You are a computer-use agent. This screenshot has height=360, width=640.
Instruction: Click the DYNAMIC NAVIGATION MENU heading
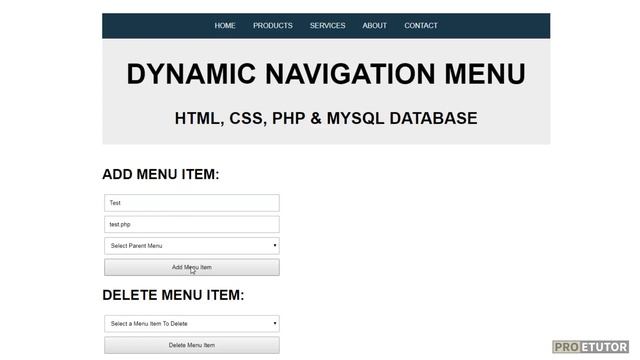[326, 74]
